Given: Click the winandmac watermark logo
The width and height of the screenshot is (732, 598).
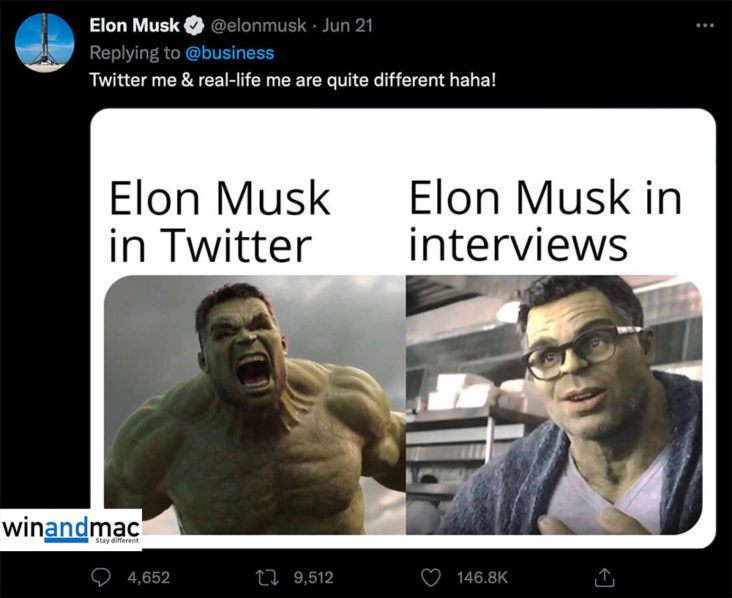Looking at the screenshot, I should pos(71,529).
